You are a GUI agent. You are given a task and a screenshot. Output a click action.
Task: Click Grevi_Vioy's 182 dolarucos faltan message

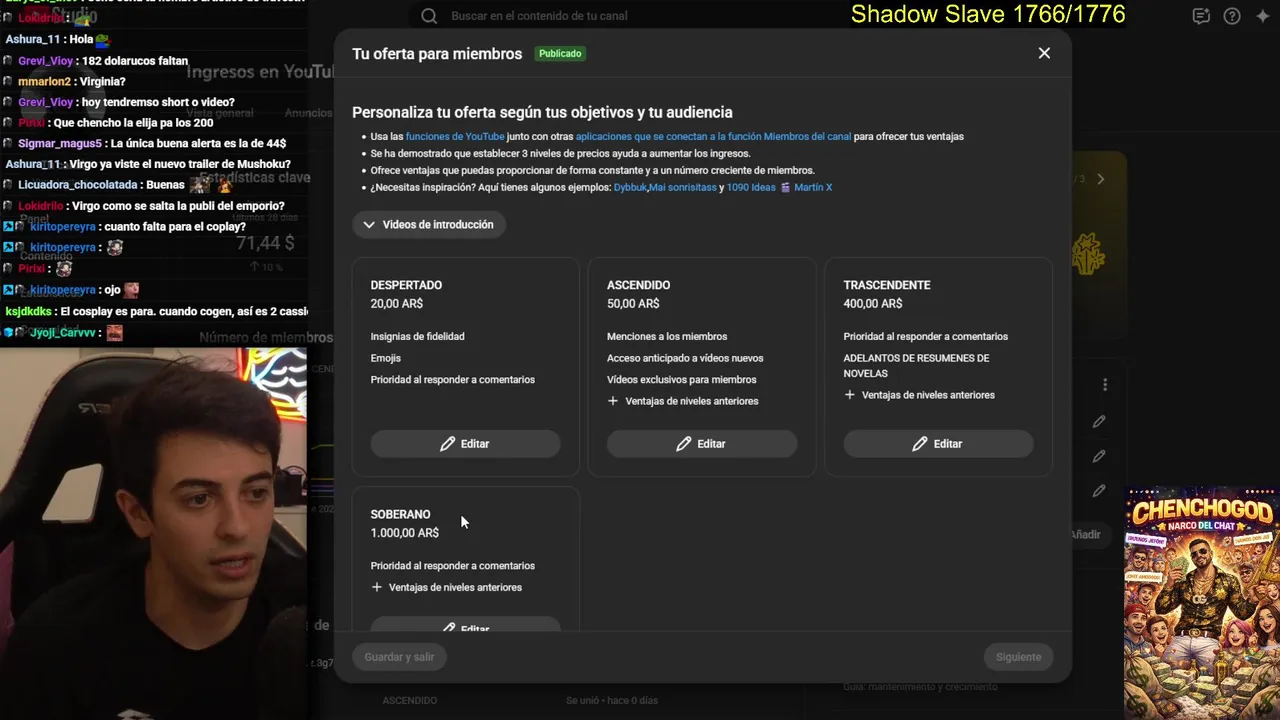tap(103, 61)
